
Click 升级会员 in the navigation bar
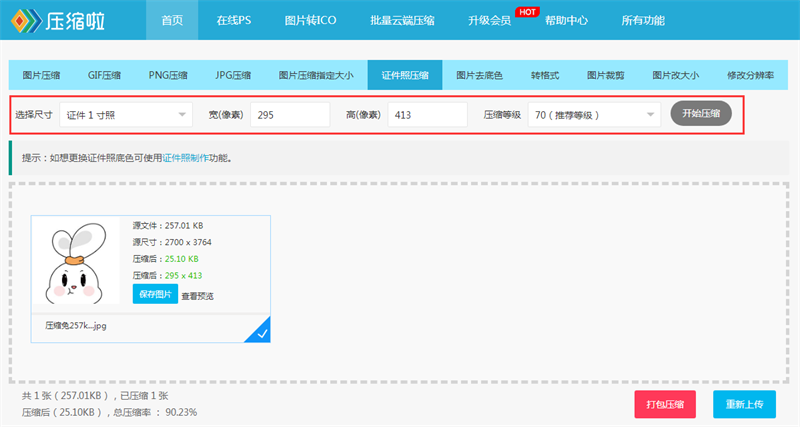489,20
